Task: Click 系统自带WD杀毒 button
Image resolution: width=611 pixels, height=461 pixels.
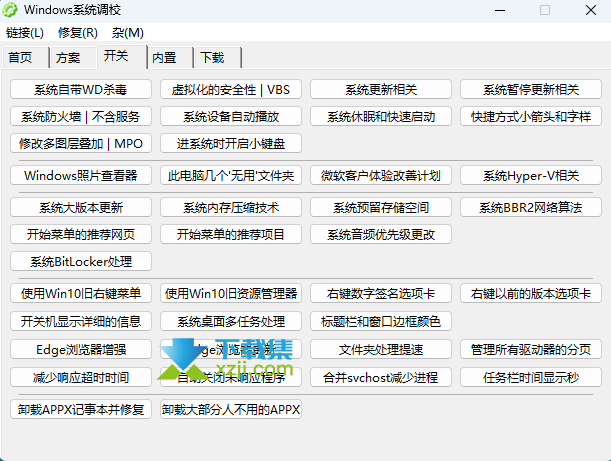Action: 81,90
